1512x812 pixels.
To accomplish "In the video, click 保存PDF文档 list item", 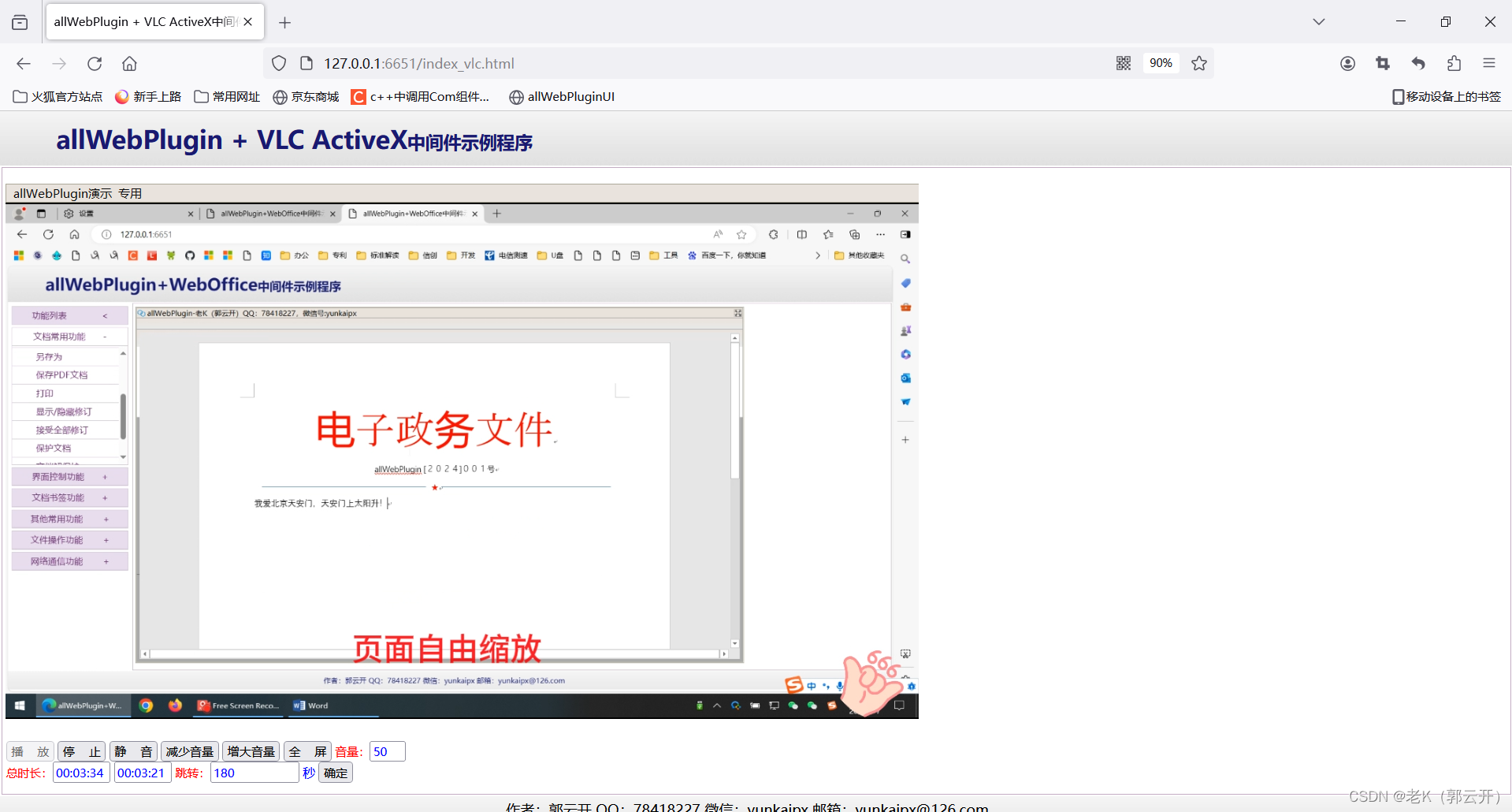I will tap(61, 375).
